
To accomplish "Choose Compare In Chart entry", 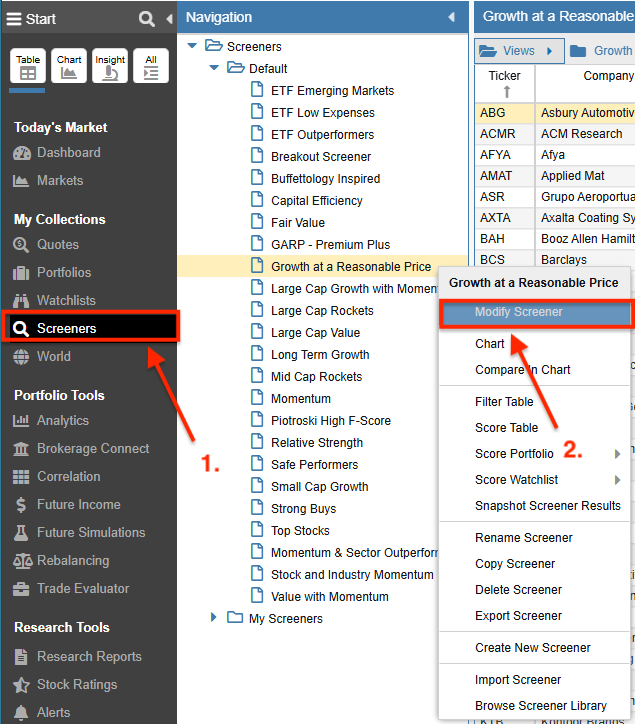I will (522, 370).
